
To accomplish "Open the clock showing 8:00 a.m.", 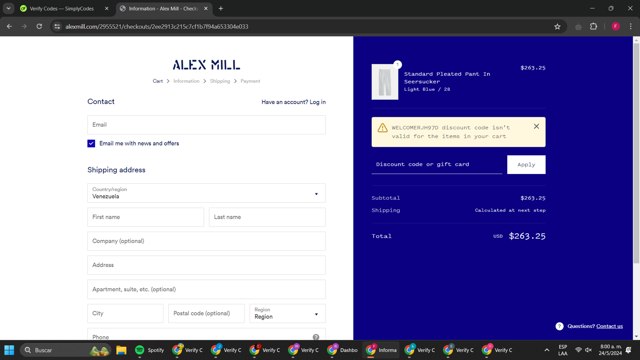I will click(x=610, y=350).
